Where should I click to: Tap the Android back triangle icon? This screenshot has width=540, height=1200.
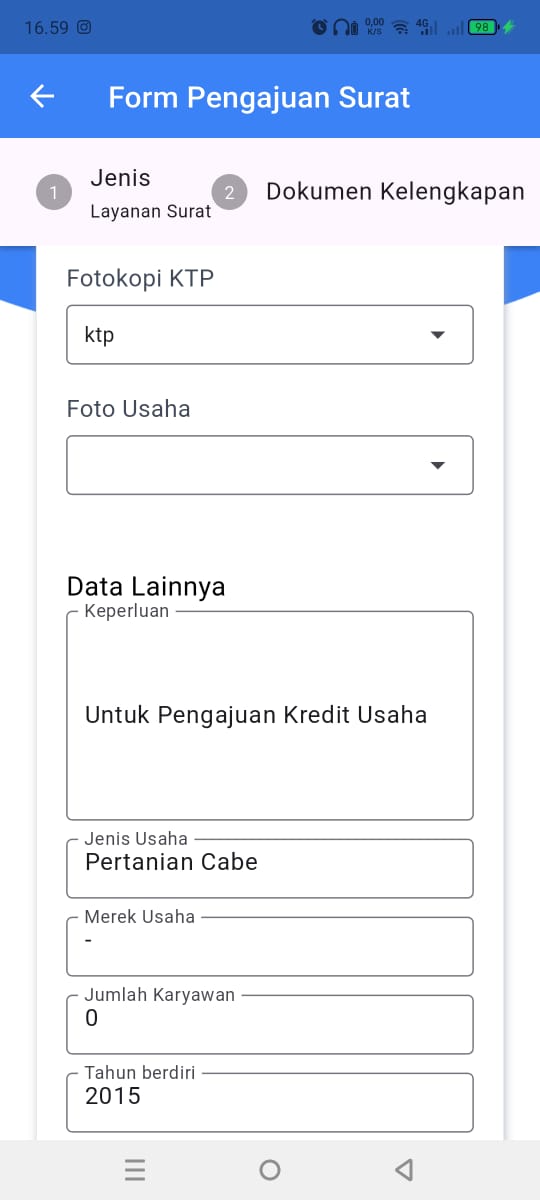tap(404, 1169)
